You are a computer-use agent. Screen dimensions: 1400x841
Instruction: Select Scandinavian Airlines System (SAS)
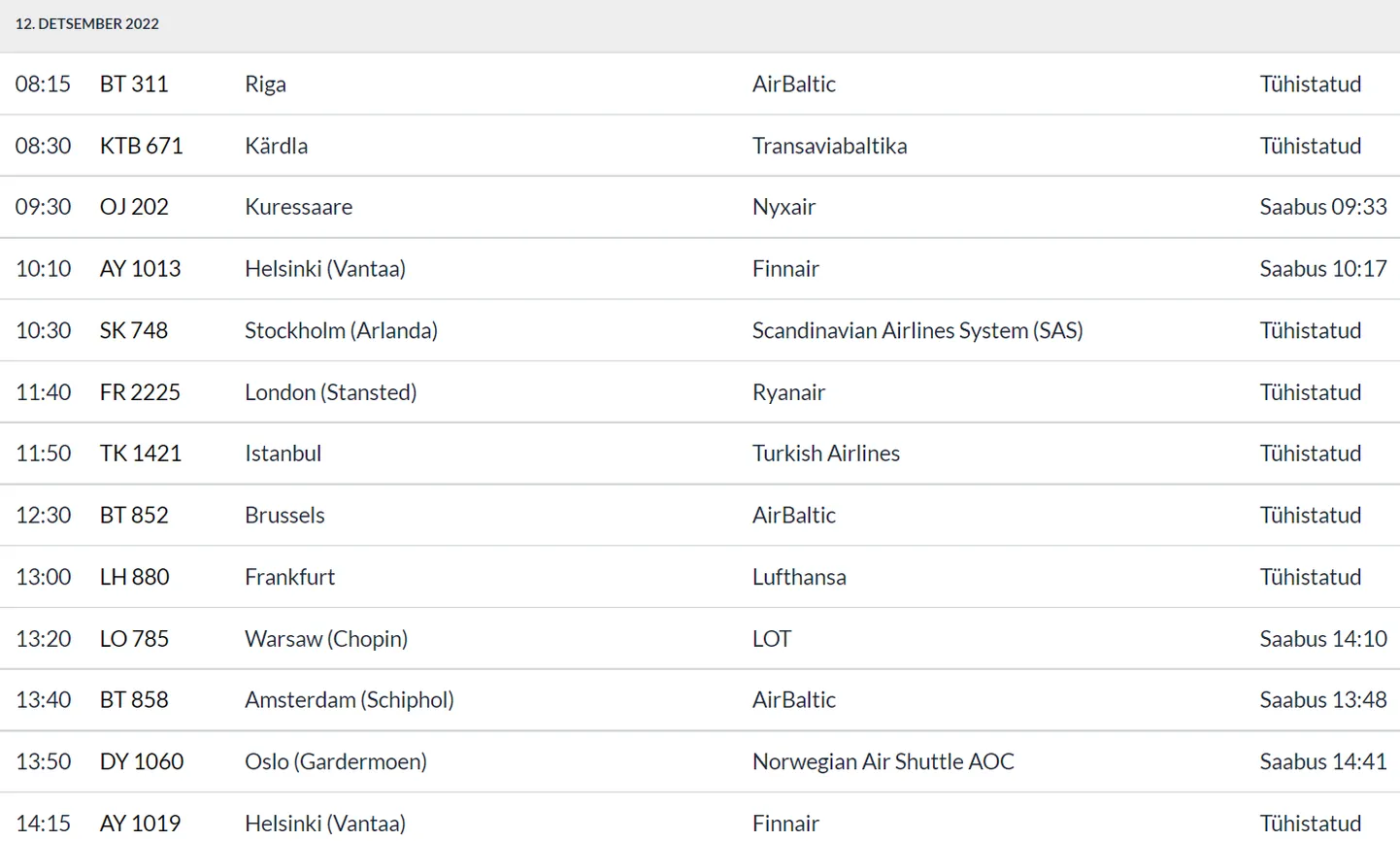click(x=917, y=330)
